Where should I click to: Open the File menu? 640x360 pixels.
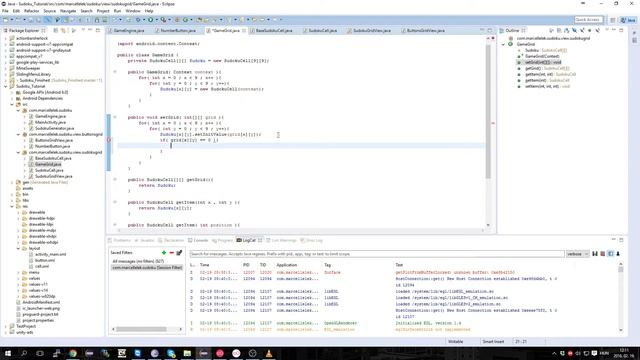coord(5,11)
